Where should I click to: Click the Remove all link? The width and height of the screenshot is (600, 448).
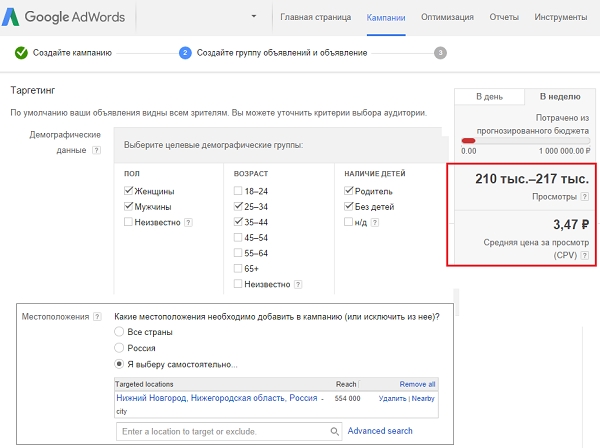tap(417, 383)
